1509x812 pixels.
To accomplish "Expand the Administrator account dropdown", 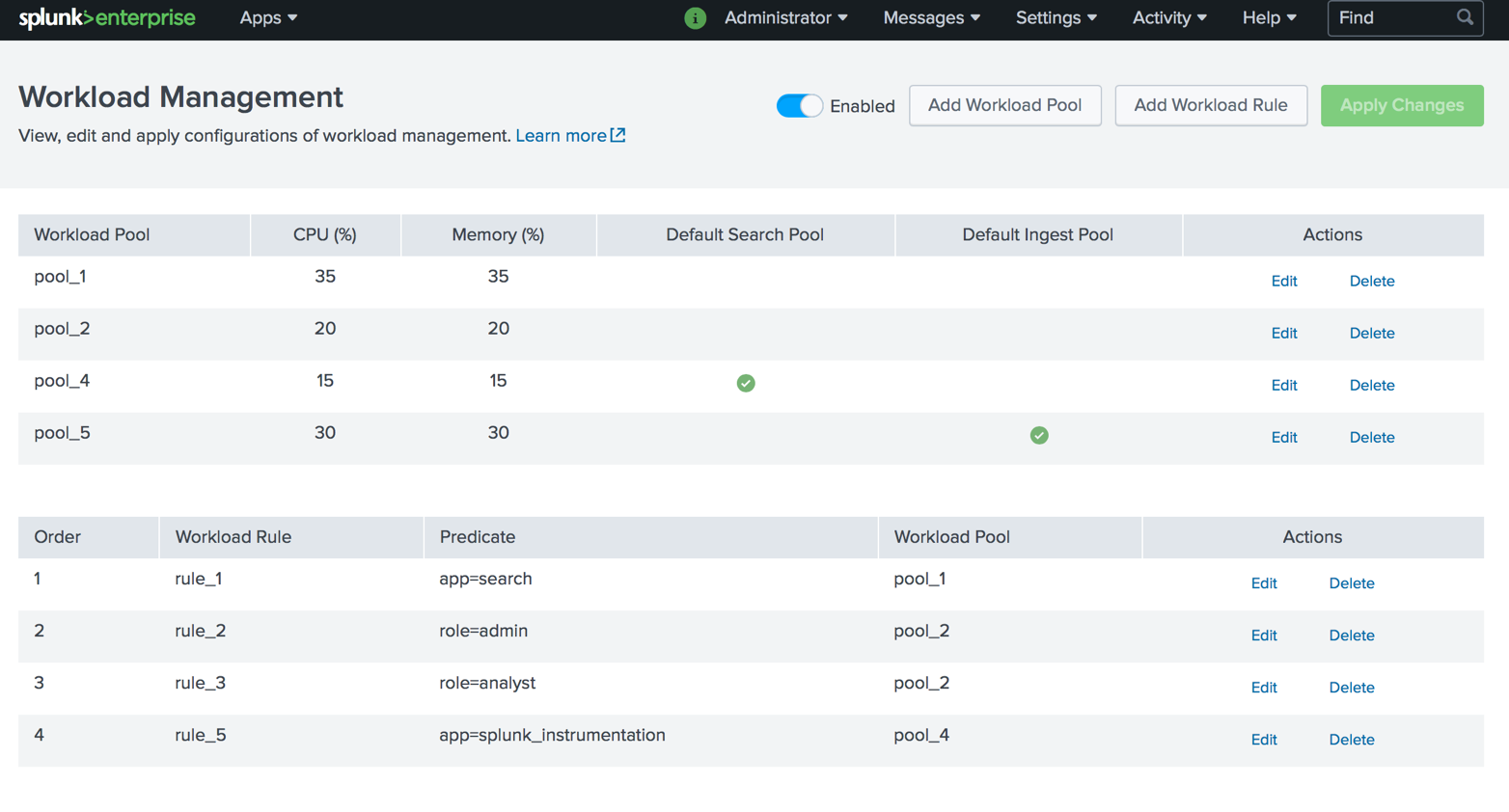I will tap(786, 17).
